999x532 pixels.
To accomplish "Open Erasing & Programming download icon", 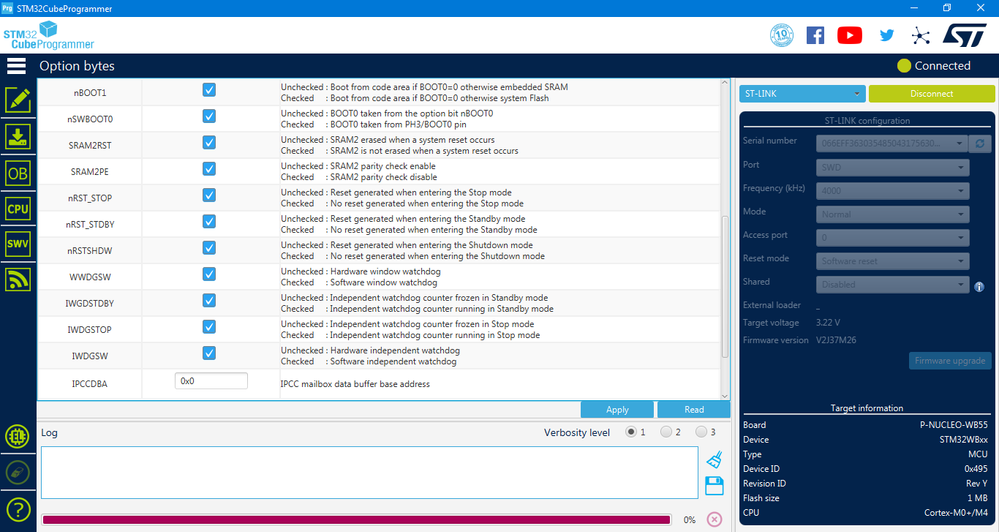I will (x=18, y=137).
